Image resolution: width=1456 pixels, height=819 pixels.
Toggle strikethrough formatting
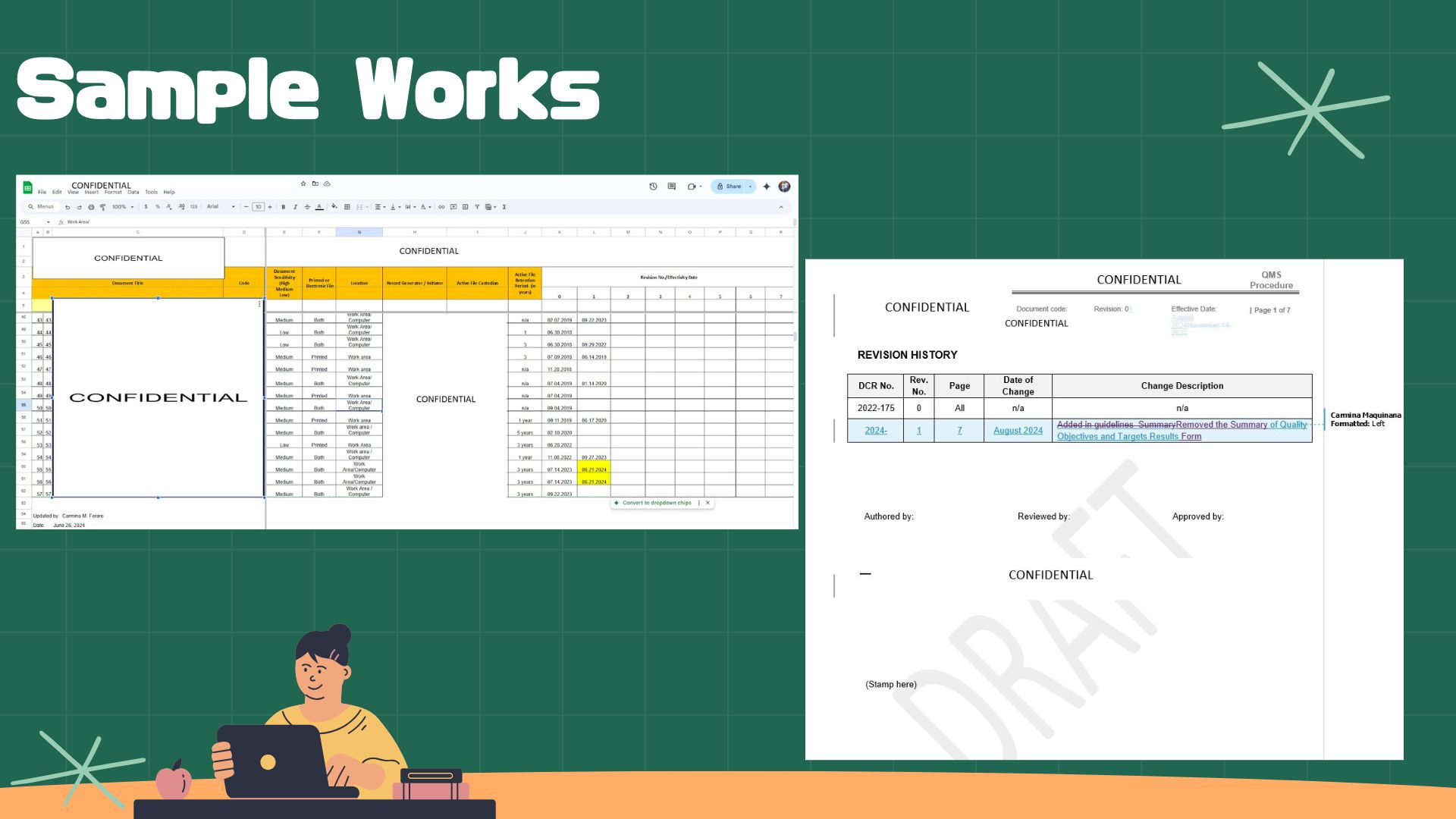point(307,207)
